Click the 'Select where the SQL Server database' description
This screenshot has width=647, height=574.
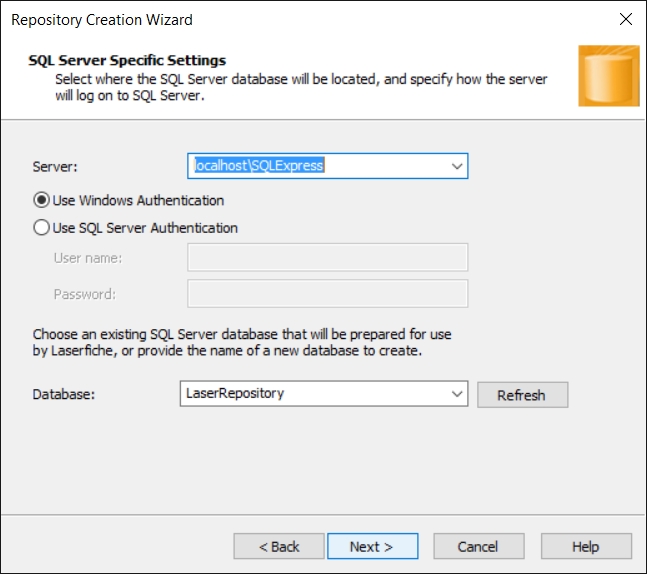click(301, 87)
